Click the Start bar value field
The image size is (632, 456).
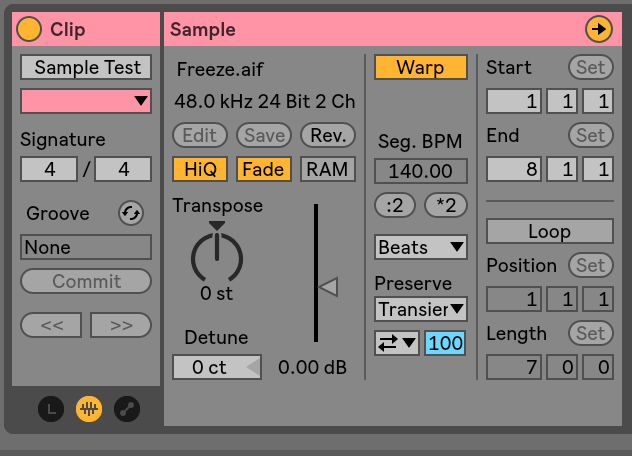pyautogui.click(x=514, y=101)
